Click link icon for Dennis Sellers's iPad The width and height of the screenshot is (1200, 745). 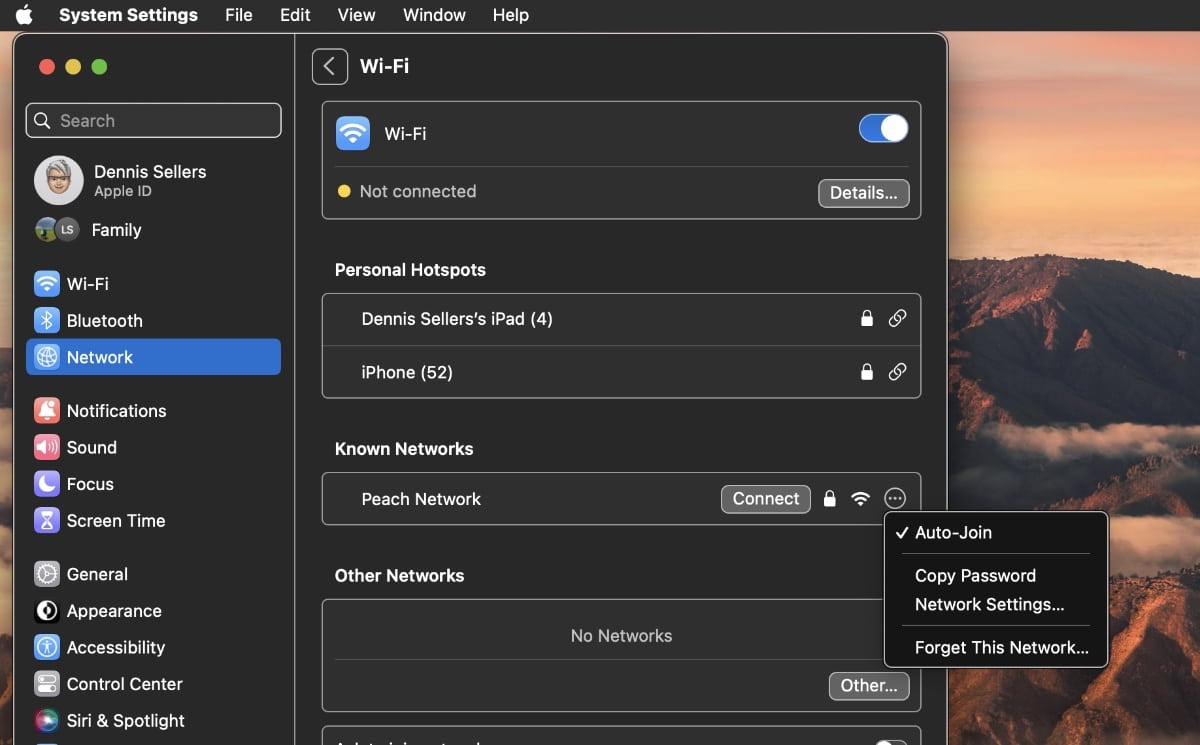897,318
